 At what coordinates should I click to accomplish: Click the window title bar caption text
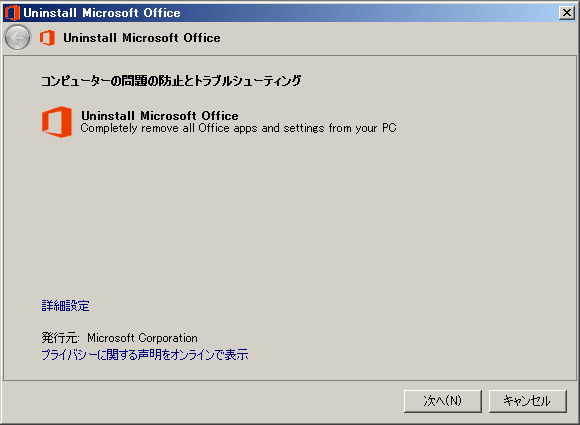102,13
